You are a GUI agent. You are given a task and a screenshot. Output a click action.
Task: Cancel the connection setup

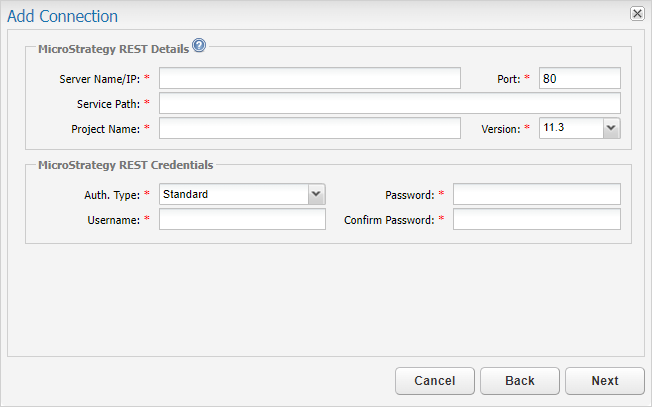click(x=435, y=381)
